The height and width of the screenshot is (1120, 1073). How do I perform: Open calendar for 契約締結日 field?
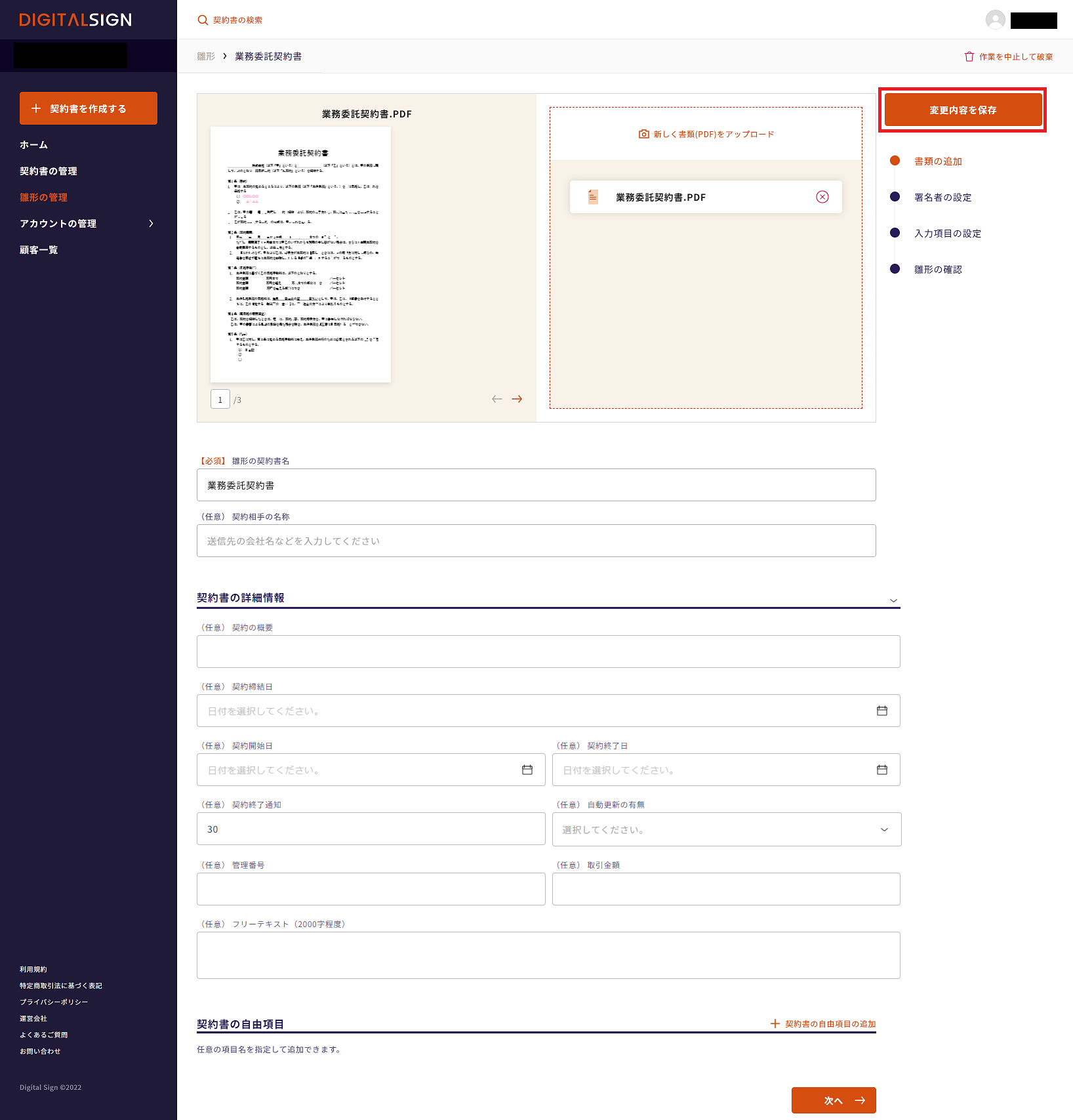tap(881, 711)
